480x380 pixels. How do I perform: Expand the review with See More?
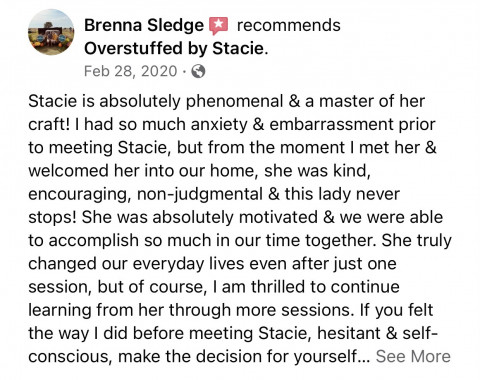(413, 356)
